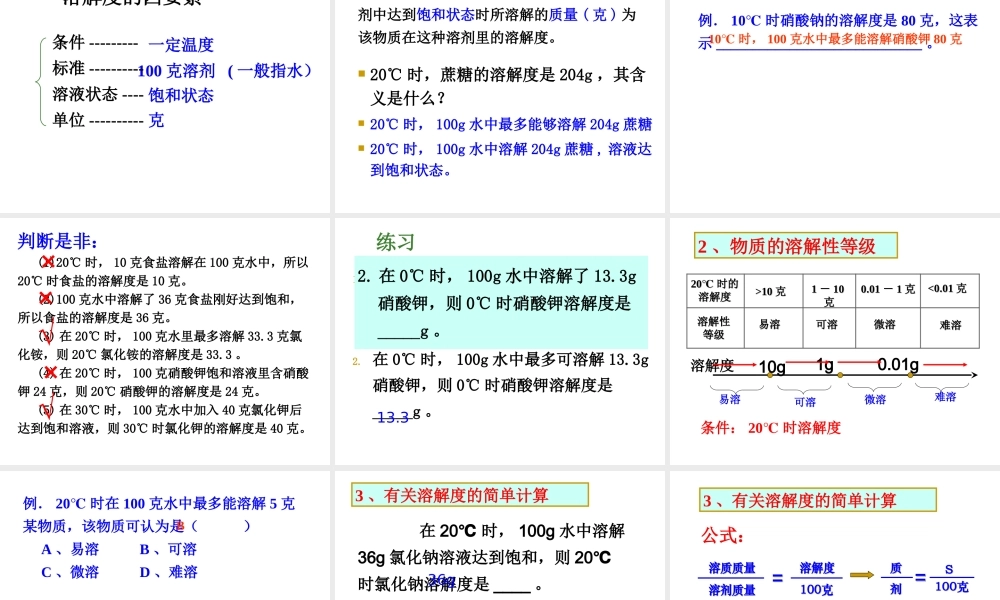Click the table cell <0.01 克
The height and width of the screenshot is (600, 1000).
[950, 291]
